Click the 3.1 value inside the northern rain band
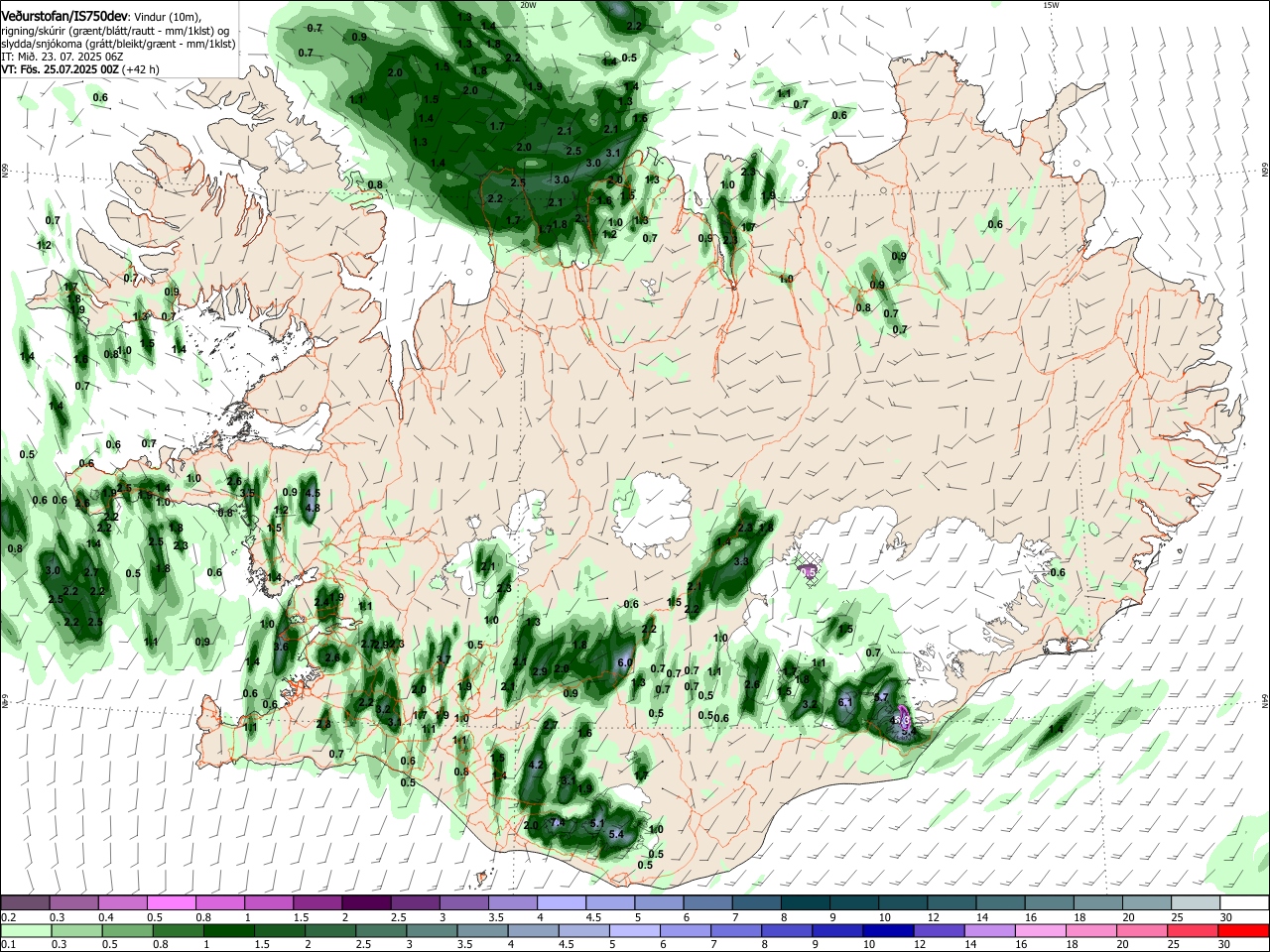The image size is (1270, 952). pos(613,153)
